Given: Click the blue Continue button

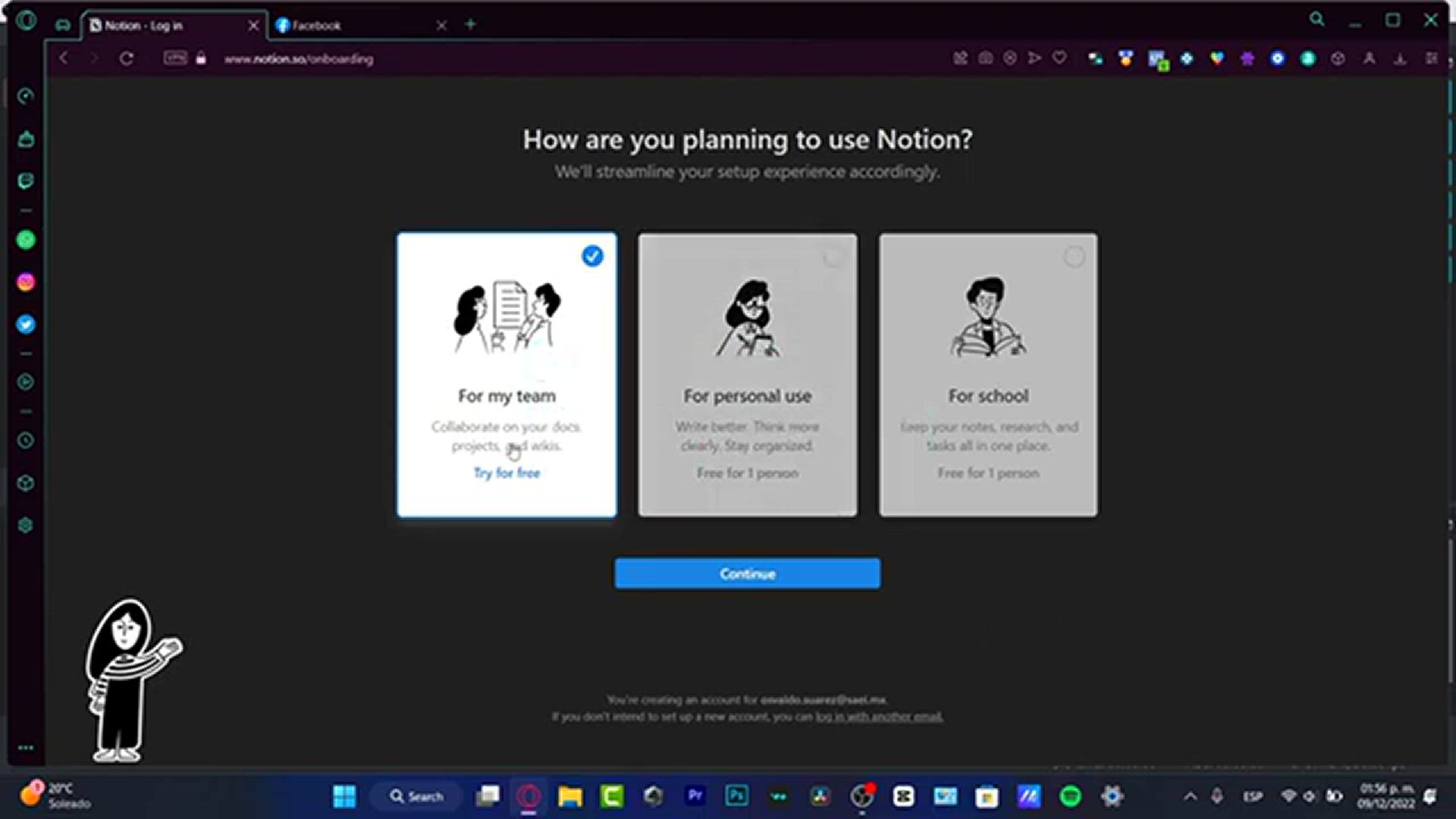Looking at the screenshot, I should (x=747, y=573).
